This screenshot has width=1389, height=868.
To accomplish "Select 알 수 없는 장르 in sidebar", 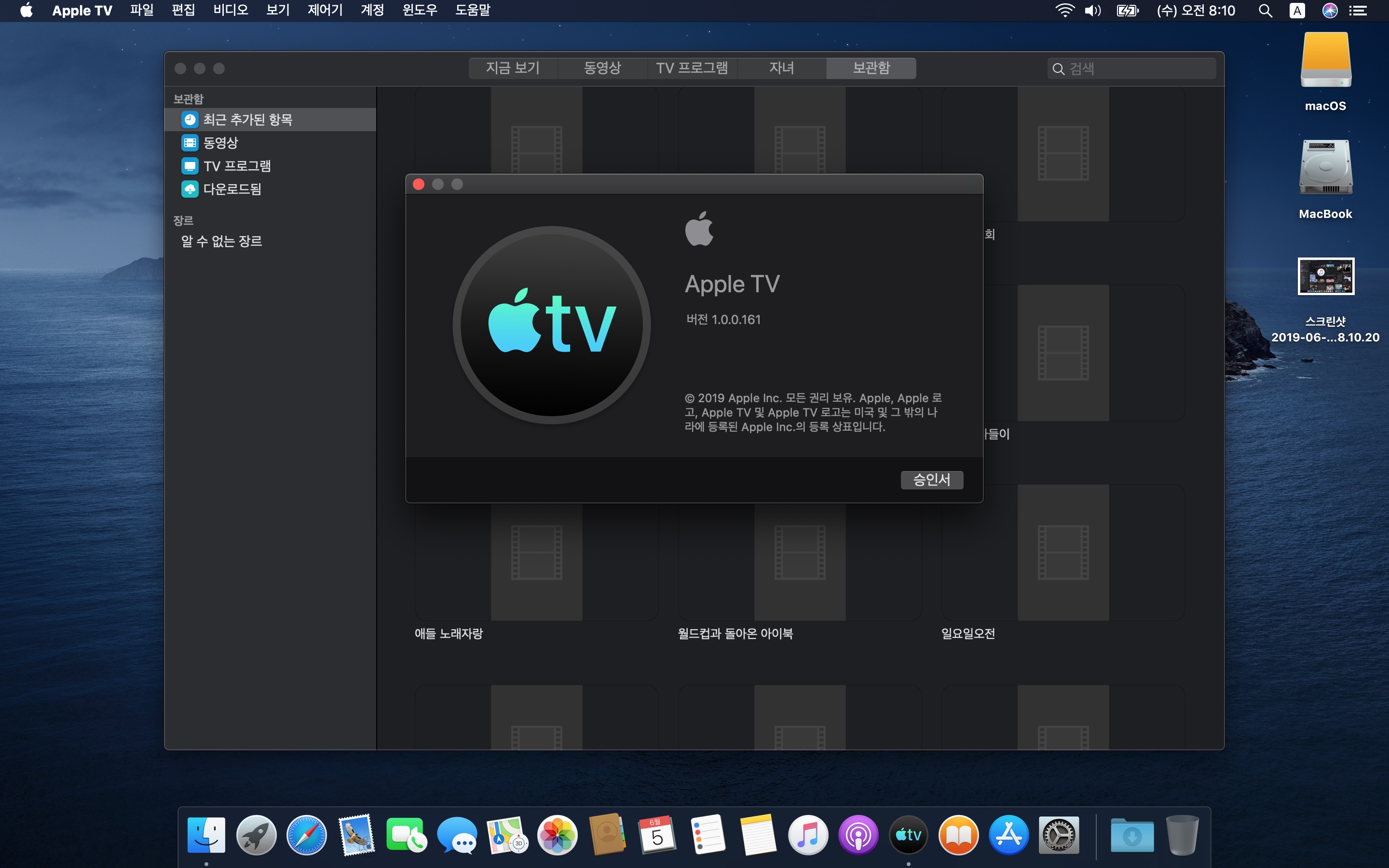I will pyautogui.click(x=221, y=241).
